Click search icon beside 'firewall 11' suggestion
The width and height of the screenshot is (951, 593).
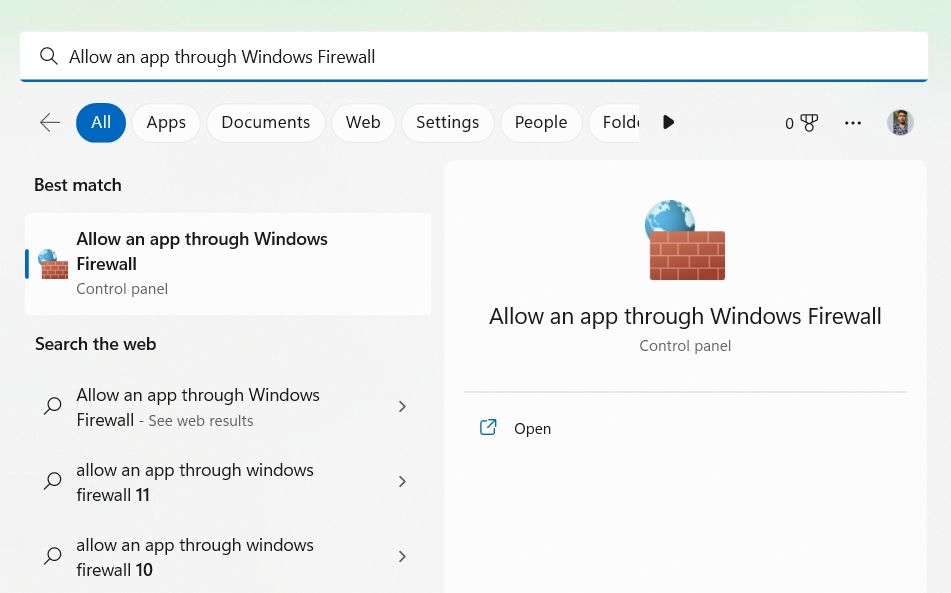(x=53, y=481)
